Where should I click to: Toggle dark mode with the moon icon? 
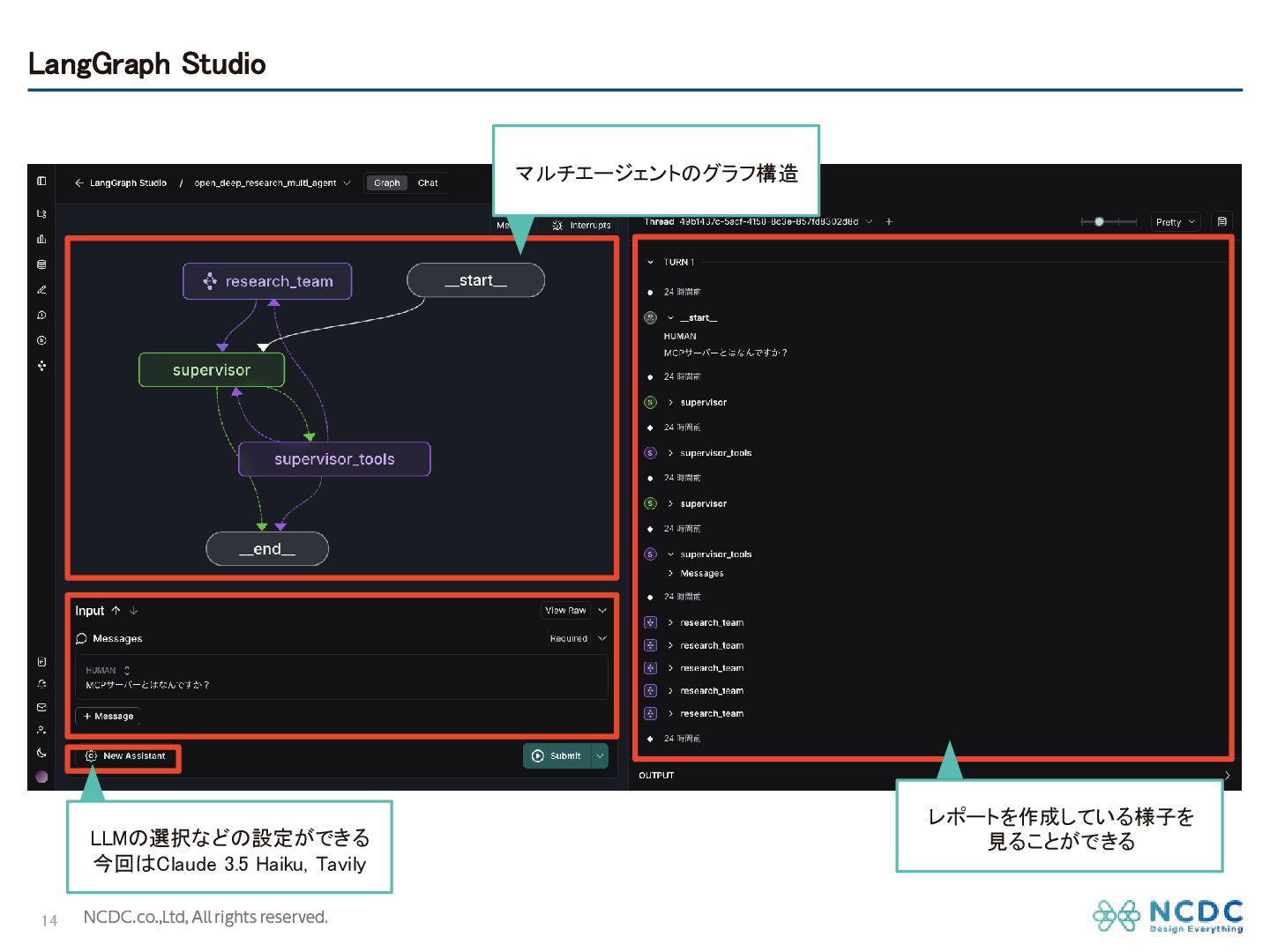[41, 753]
